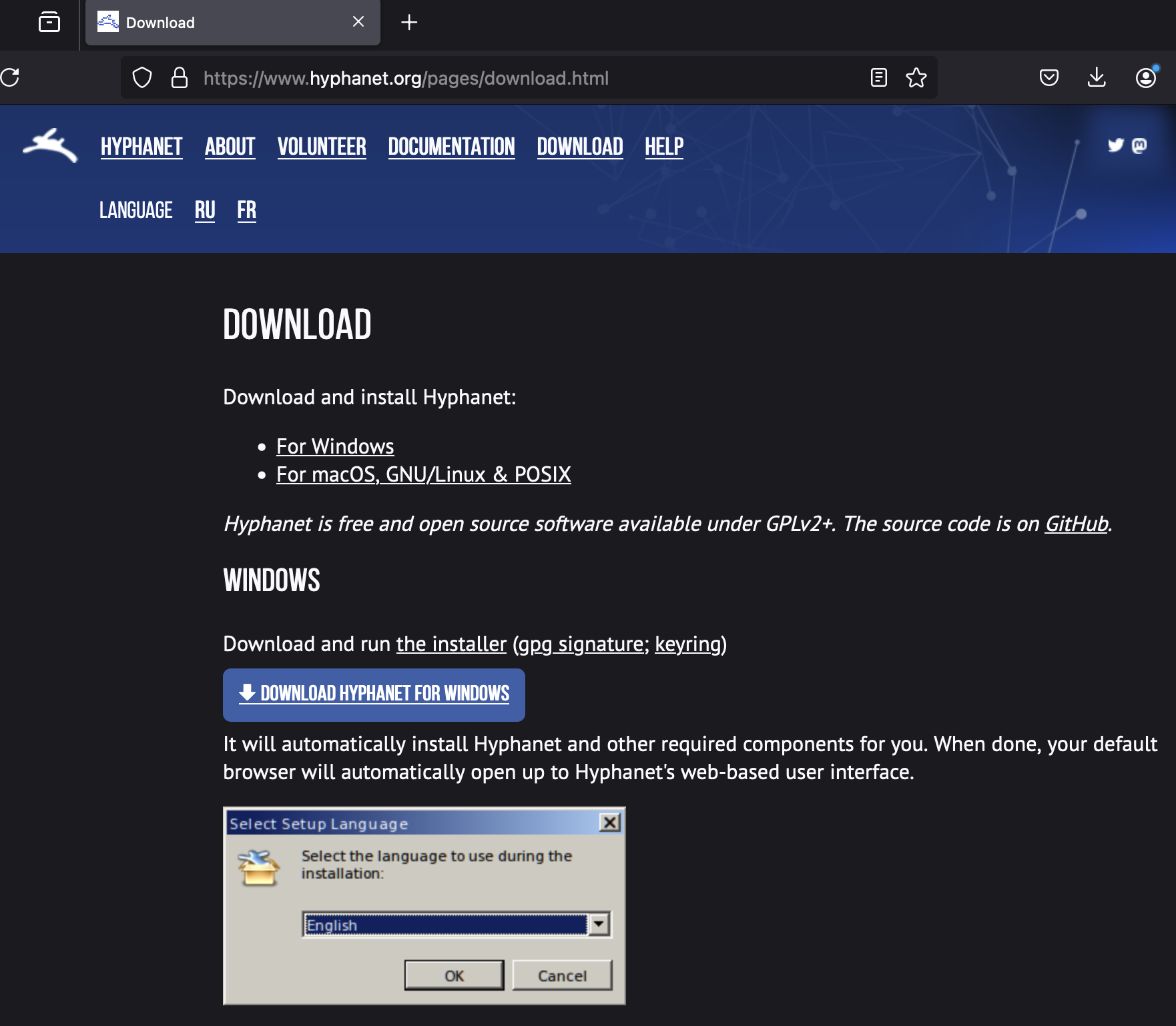Open the Firefox account menu
The width and height of the screenshot is (1176, 1026).
[x=1145, y=77]
